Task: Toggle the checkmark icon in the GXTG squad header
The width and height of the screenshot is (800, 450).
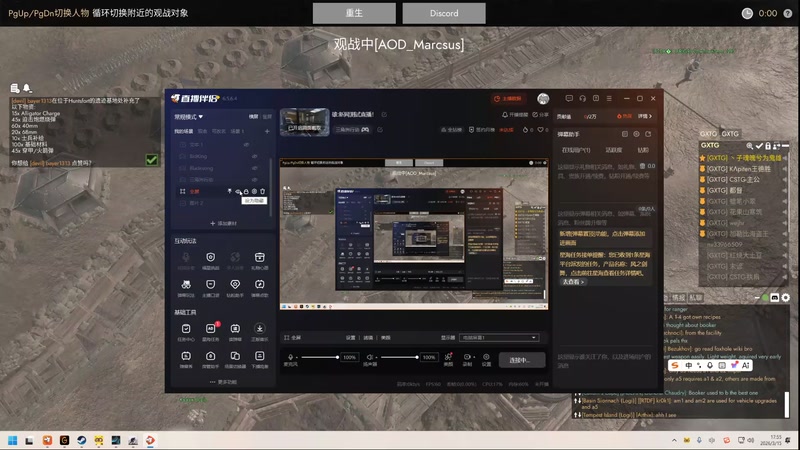Action: click(759, 146)
